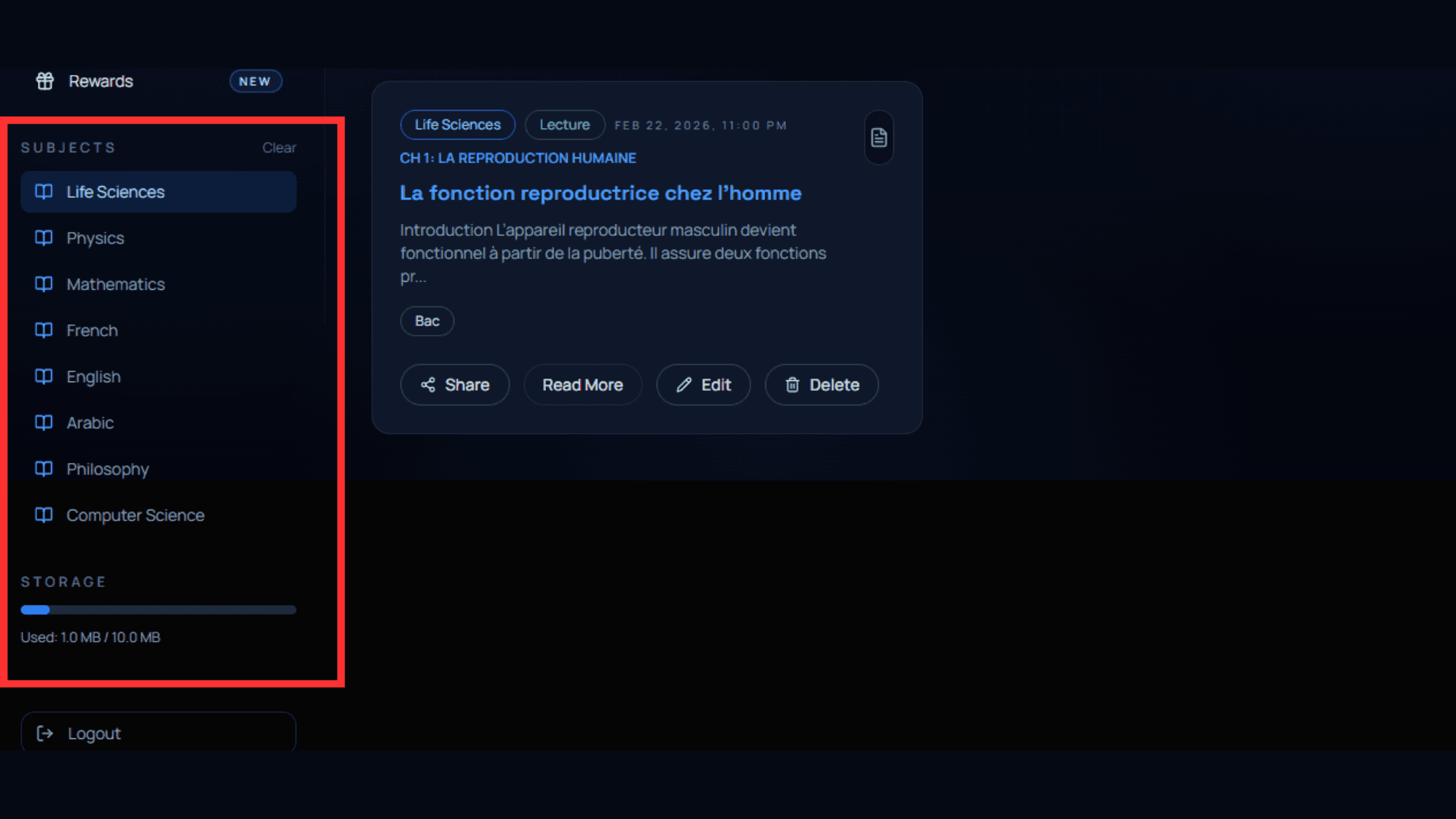Choose English in subjects list
The image size is (1456, 819).
tap(94, 377)
